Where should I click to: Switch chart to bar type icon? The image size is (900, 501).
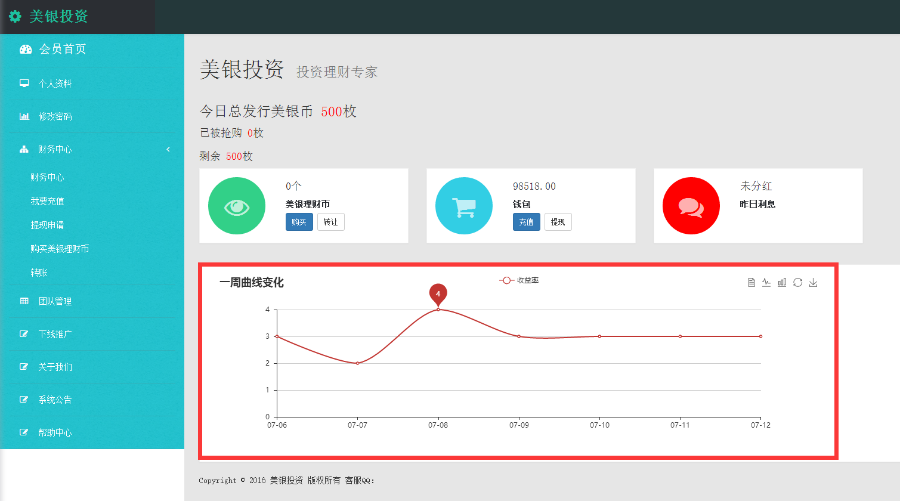pos(782,282)
